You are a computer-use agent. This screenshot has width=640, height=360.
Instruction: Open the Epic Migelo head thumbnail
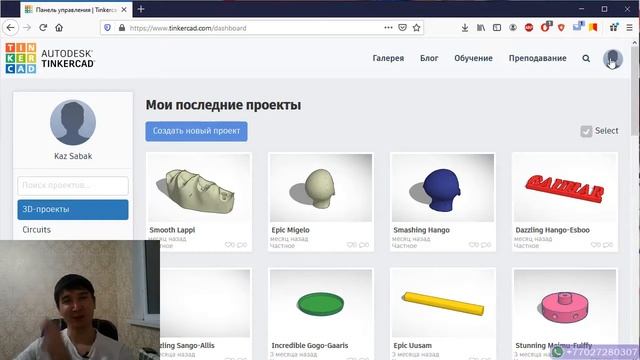click(x=321, y=188)
